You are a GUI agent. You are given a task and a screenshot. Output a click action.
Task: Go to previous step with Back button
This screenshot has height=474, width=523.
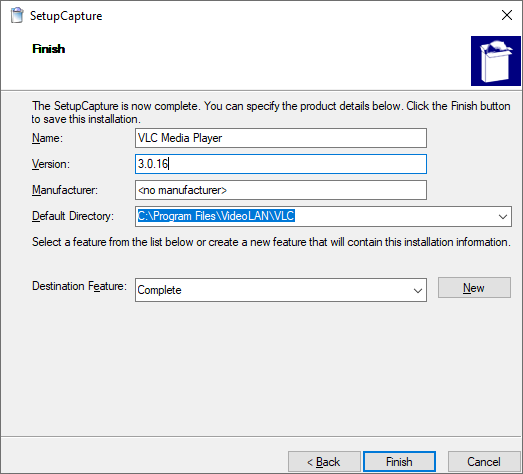click(324, 462)
